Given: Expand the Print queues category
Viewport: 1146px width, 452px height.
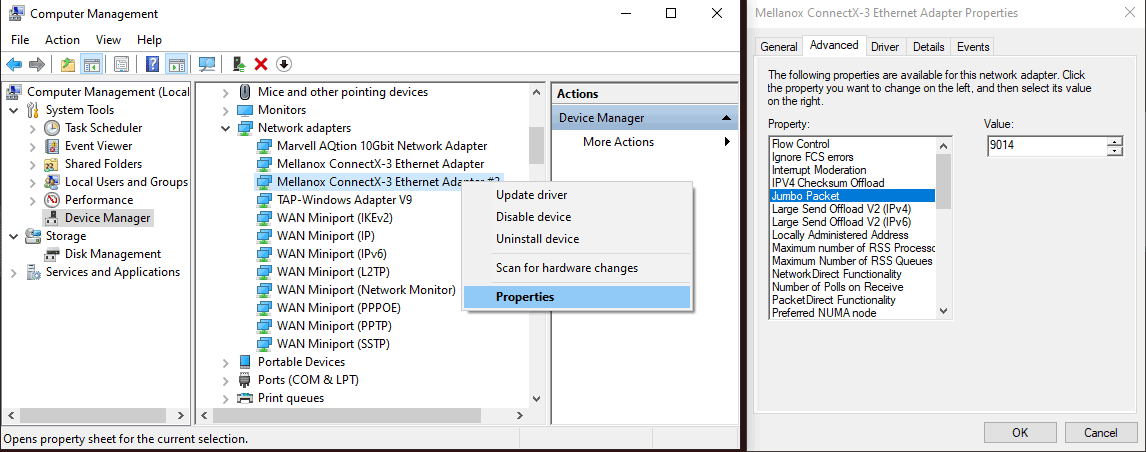Looking at the screenshot, I should click(226, 398).
